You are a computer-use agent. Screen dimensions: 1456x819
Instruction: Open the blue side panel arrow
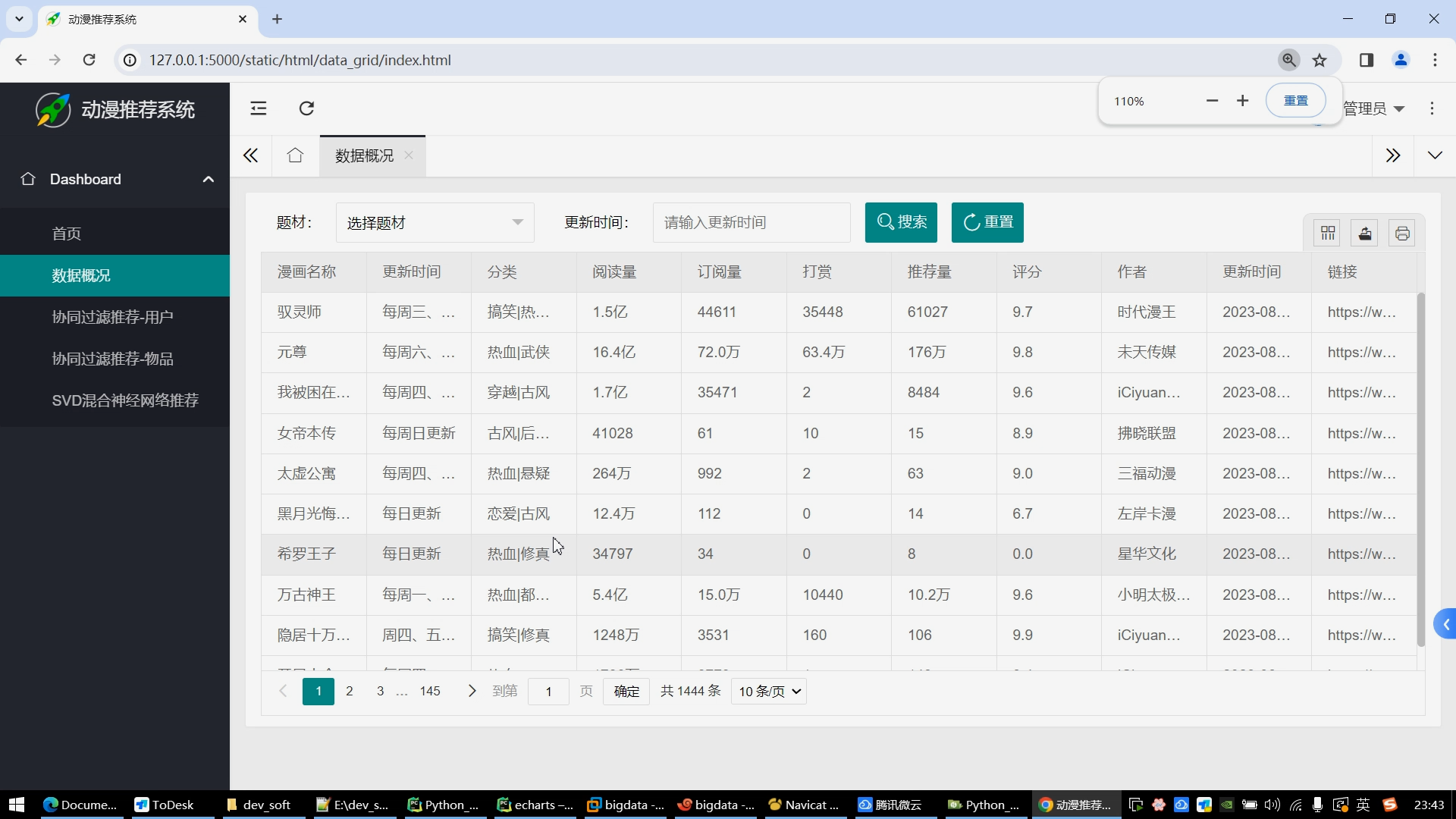(1446, 625)
